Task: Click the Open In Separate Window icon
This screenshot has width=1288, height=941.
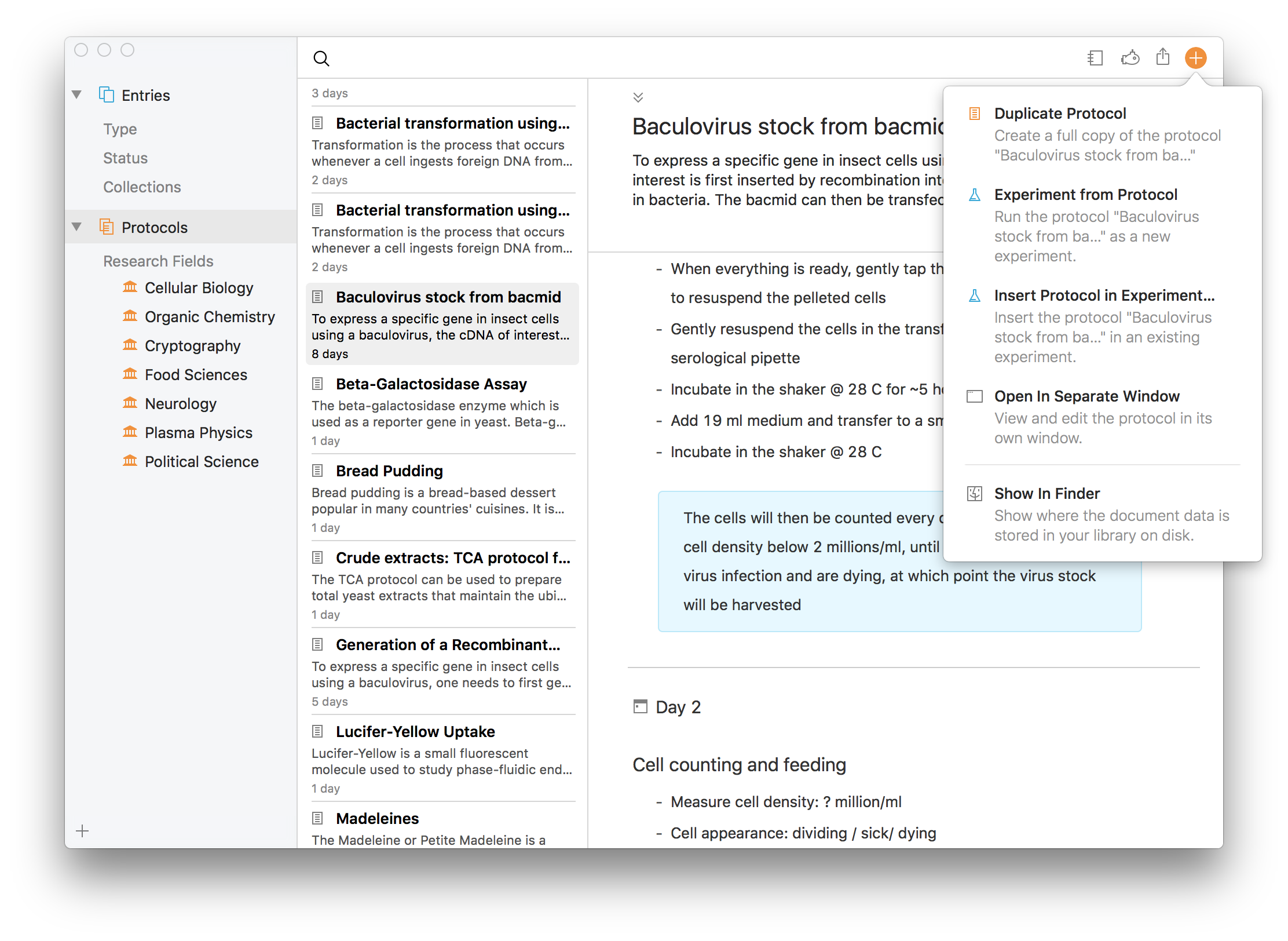Action: (975, 396)
